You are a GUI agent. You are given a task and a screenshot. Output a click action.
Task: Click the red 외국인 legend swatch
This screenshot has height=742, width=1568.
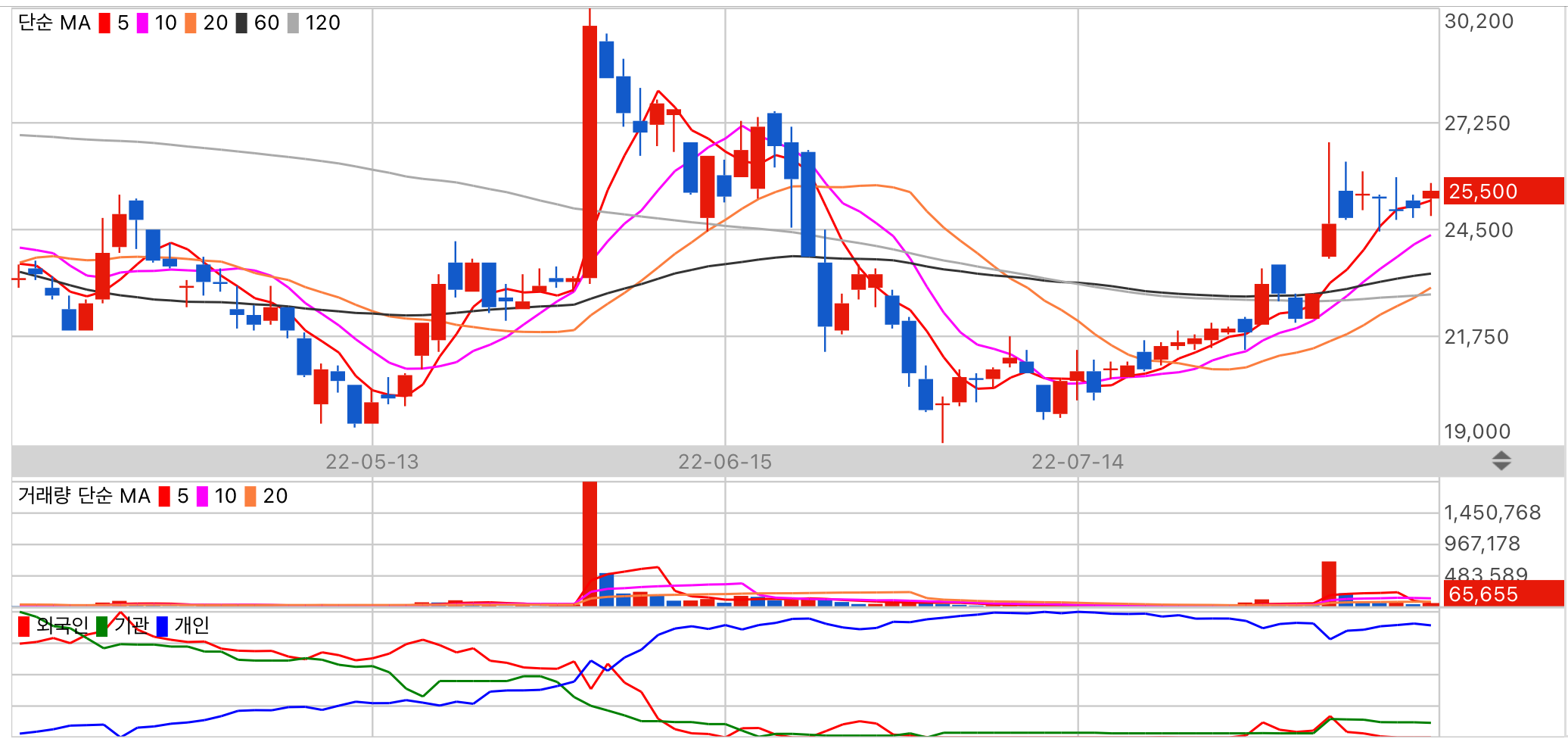click(x=24, y=626)
